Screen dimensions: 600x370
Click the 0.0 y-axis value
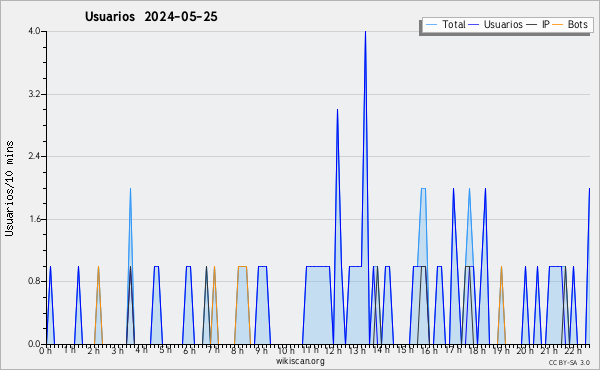coord(34,344)
